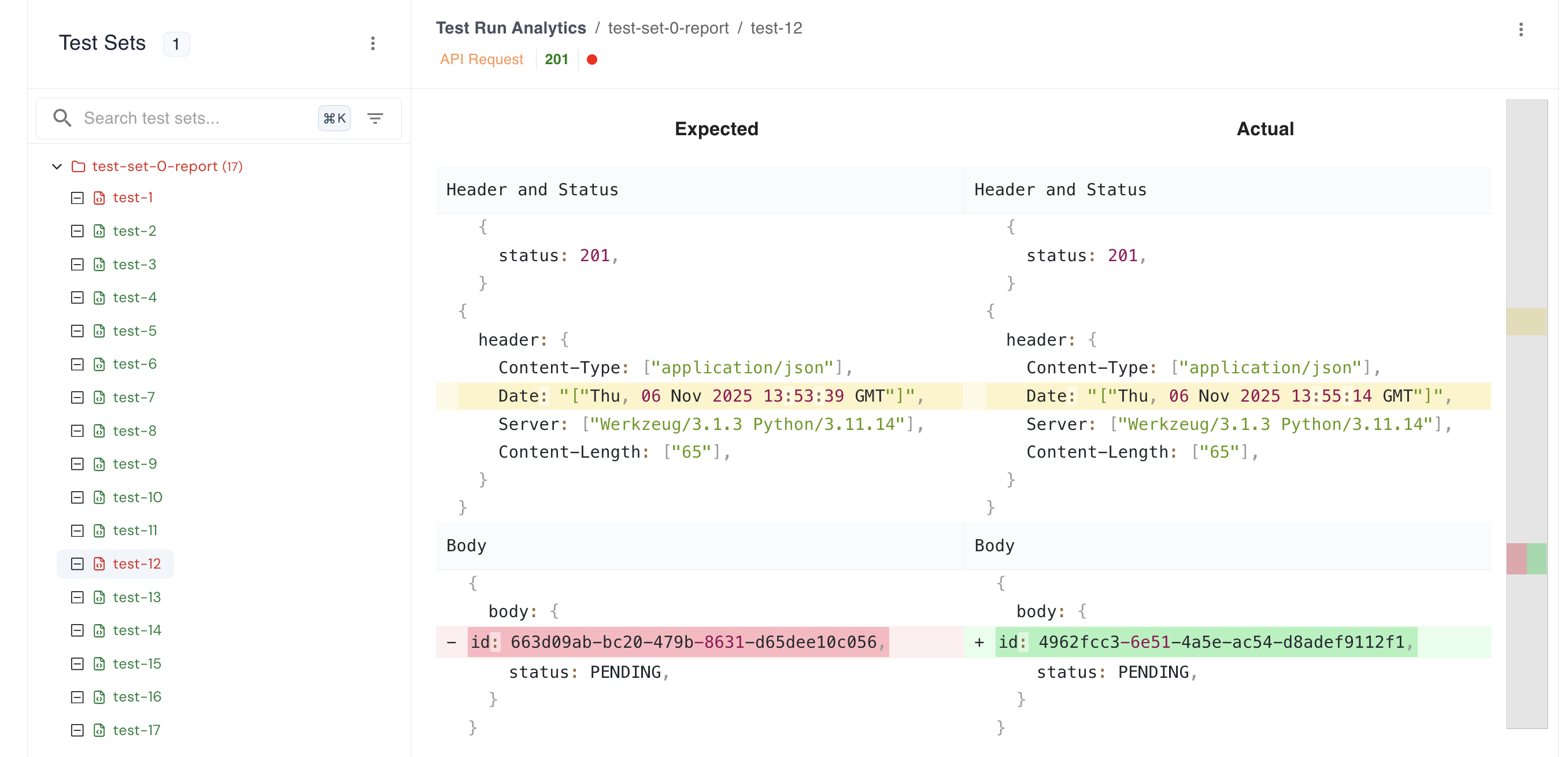Click the red folder icon of test-set-0-report

click(78, 166)
